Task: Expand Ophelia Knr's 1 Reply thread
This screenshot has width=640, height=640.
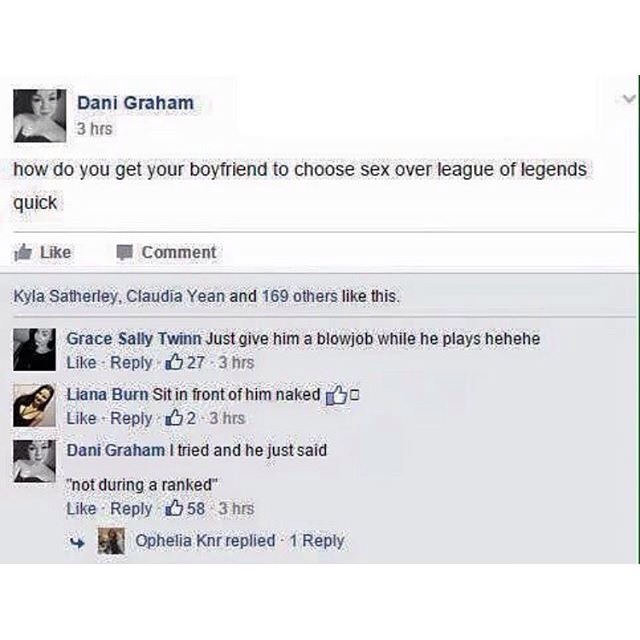Action: point(316,541)
